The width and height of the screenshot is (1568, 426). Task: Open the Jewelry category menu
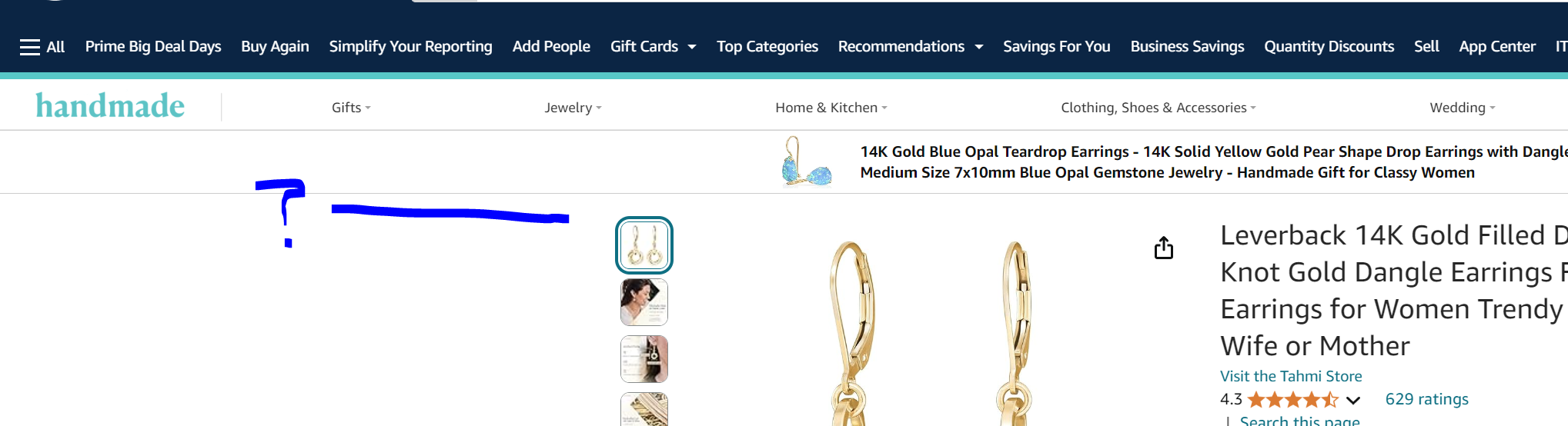(573, 108)
